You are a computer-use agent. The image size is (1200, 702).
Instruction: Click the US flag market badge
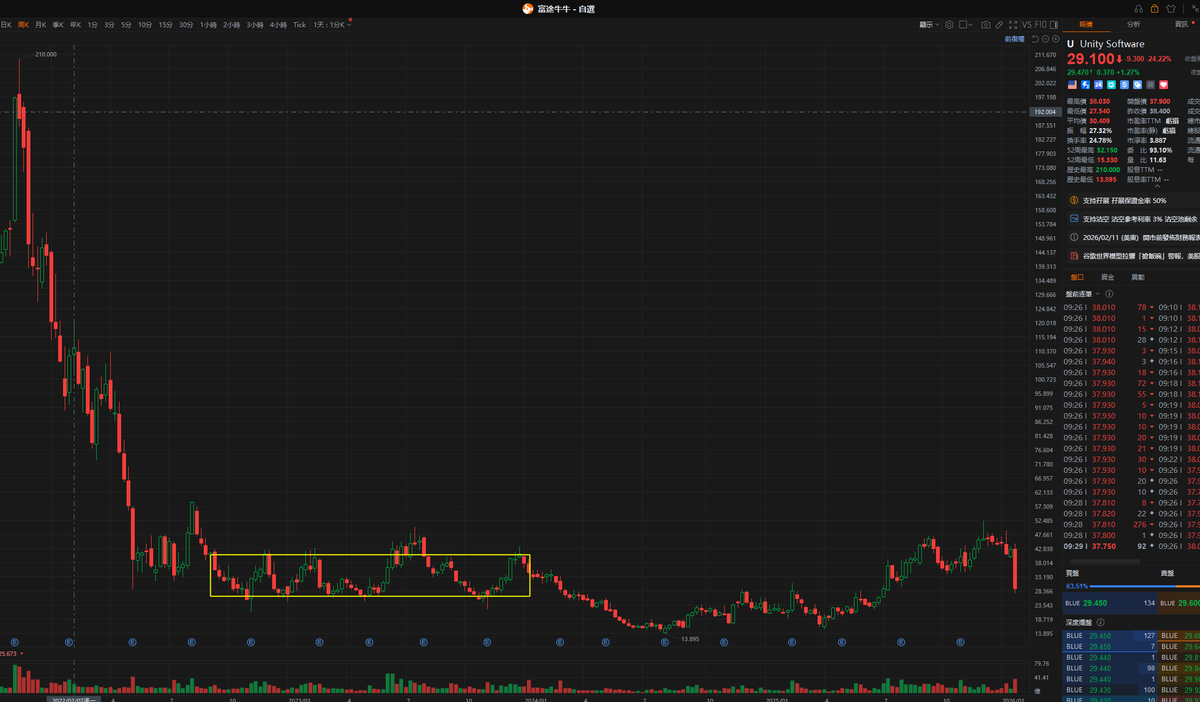point(1072,85)
